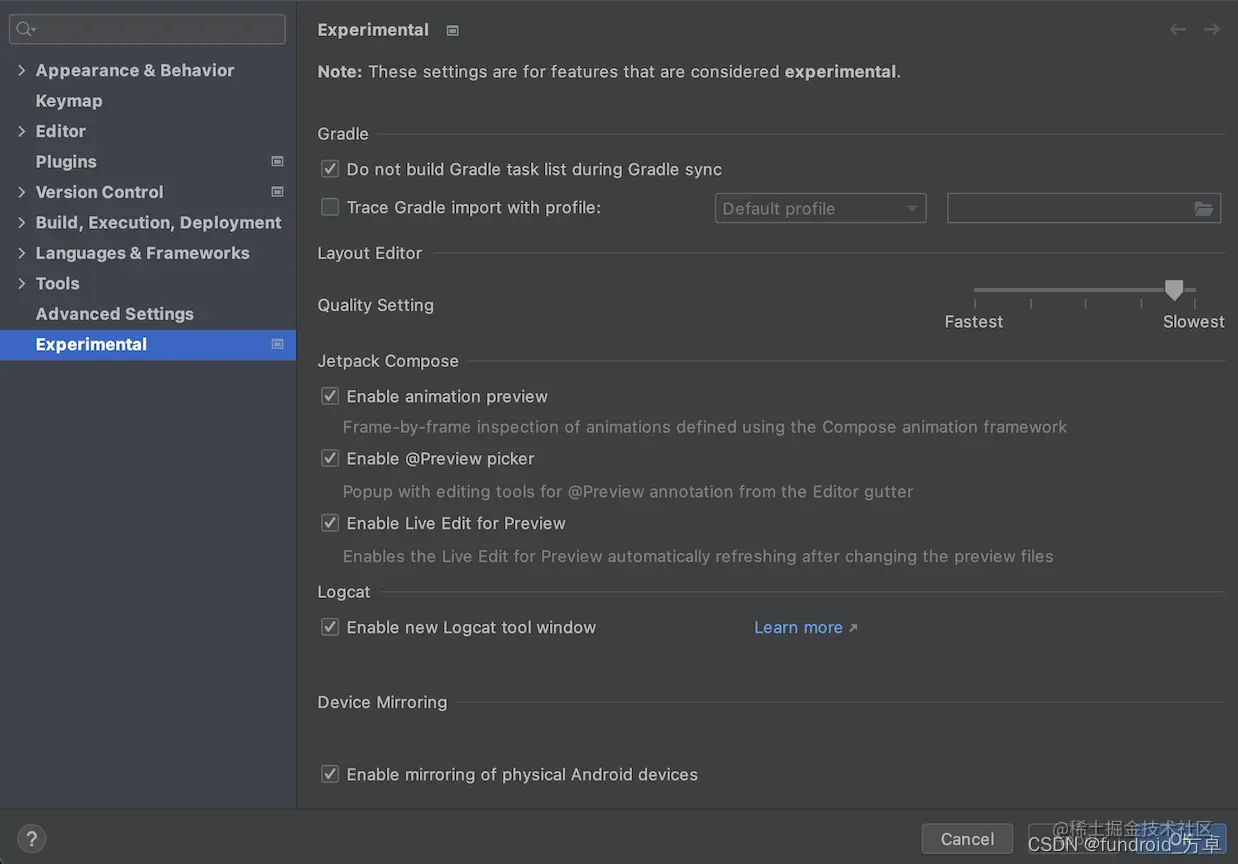Viewport: 1238px width, 864px height.
Task: Click the forward navigation arrow
Action: 1212,30
